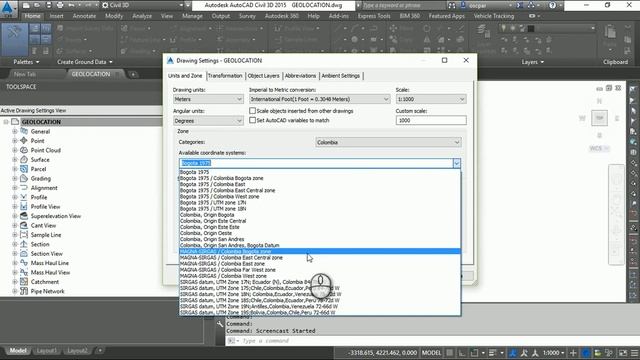
Task: Toggle the grid display in the status bar
Action: pos(450,353)
